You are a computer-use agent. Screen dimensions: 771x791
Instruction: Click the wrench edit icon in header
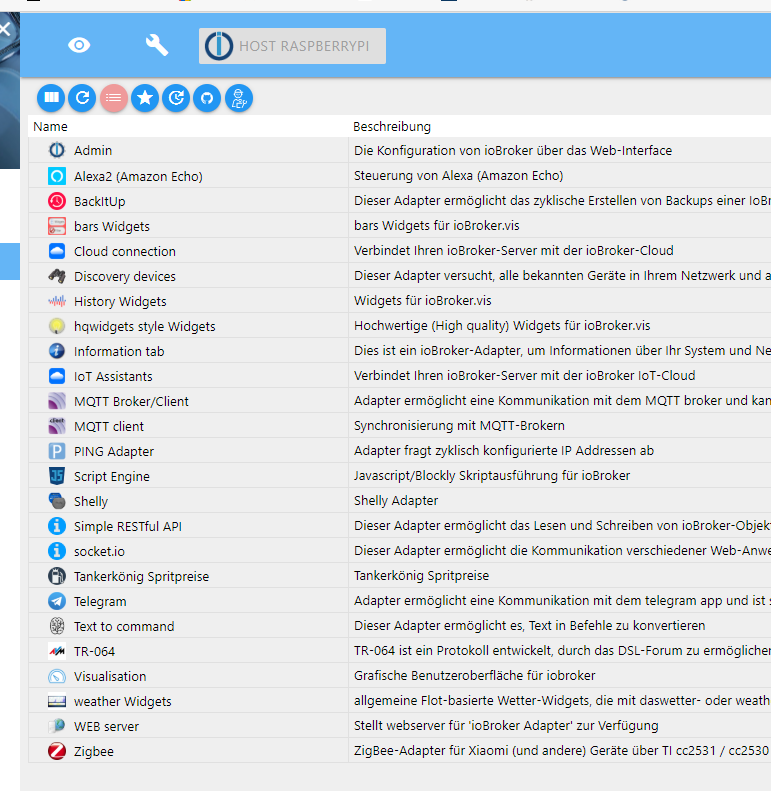pyautogui.click(x=156, y=45)
